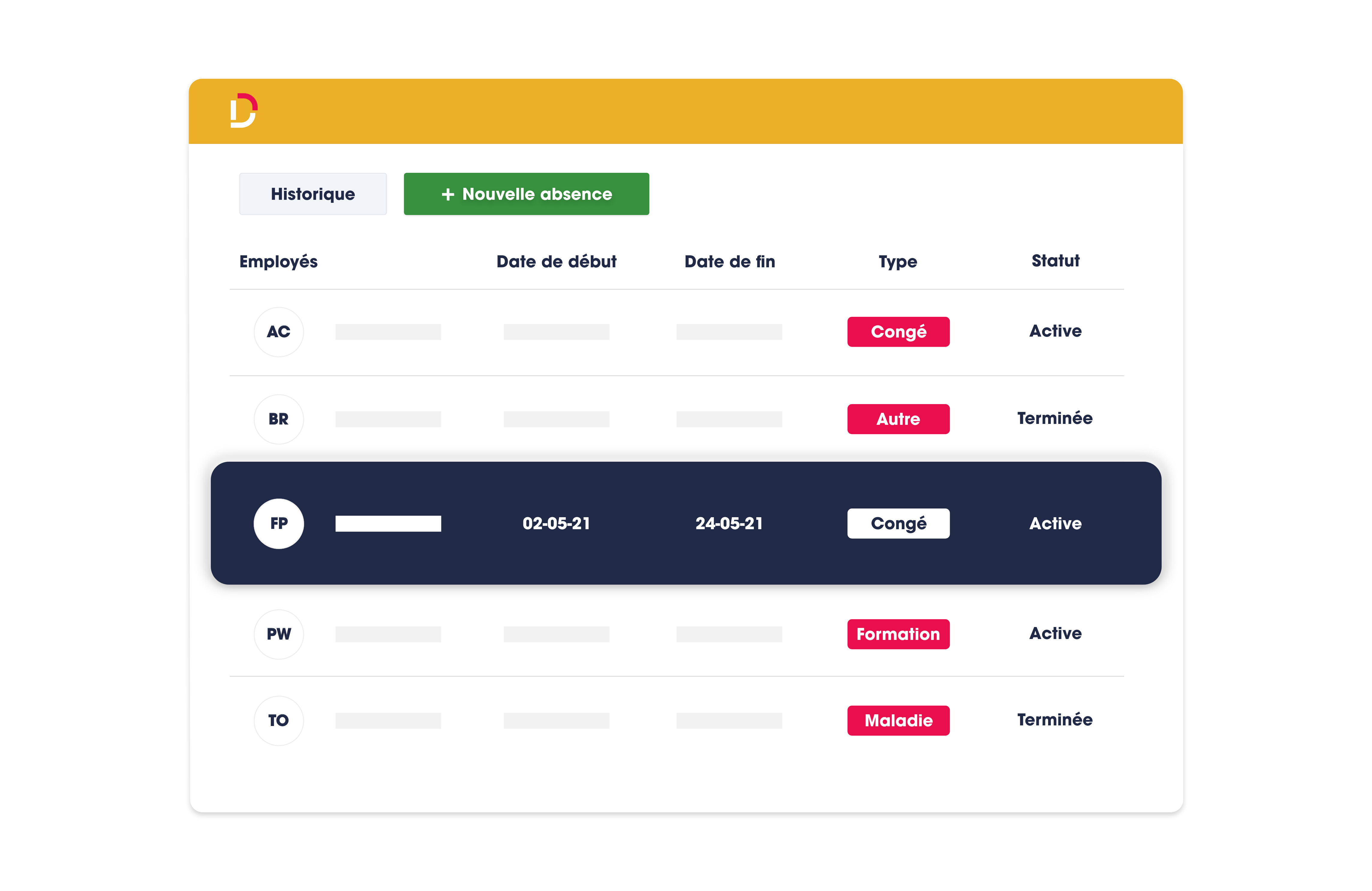Click the 'Type' column header to sort

(897, 262)
